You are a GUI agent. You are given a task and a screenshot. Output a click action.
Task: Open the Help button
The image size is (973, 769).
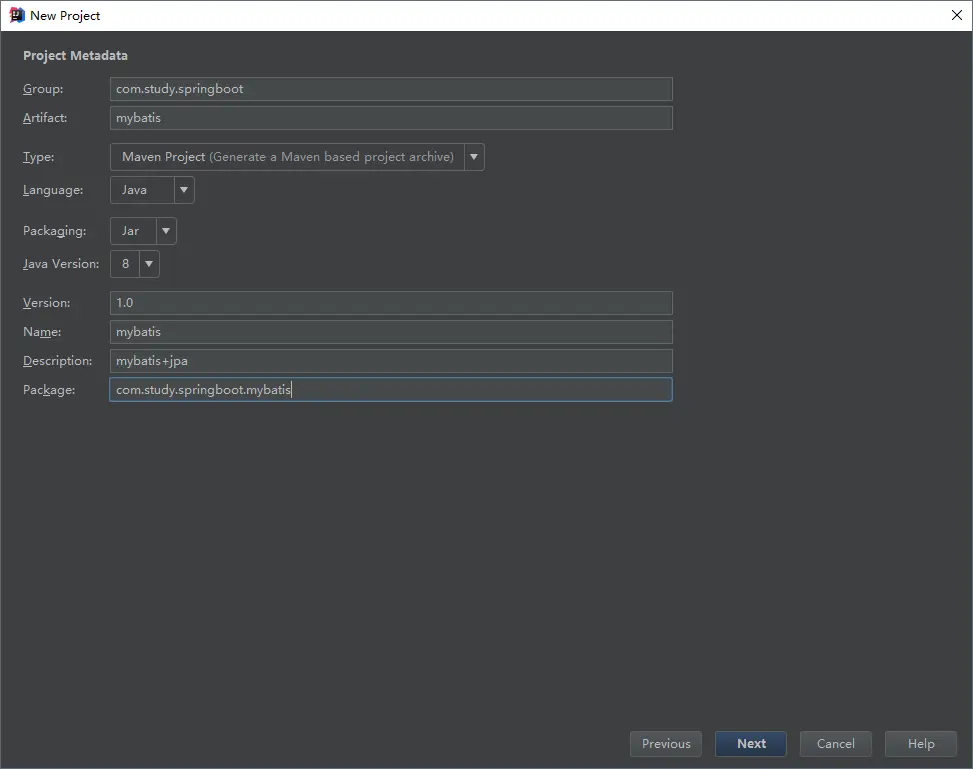921,744
